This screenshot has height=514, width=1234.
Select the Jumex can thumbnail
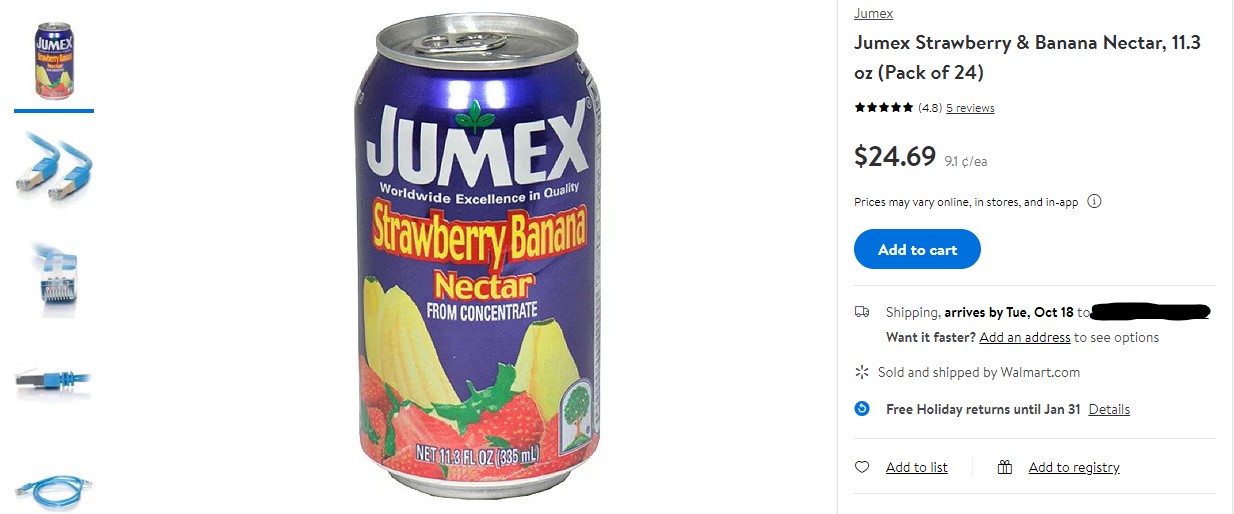pos(54,61)
